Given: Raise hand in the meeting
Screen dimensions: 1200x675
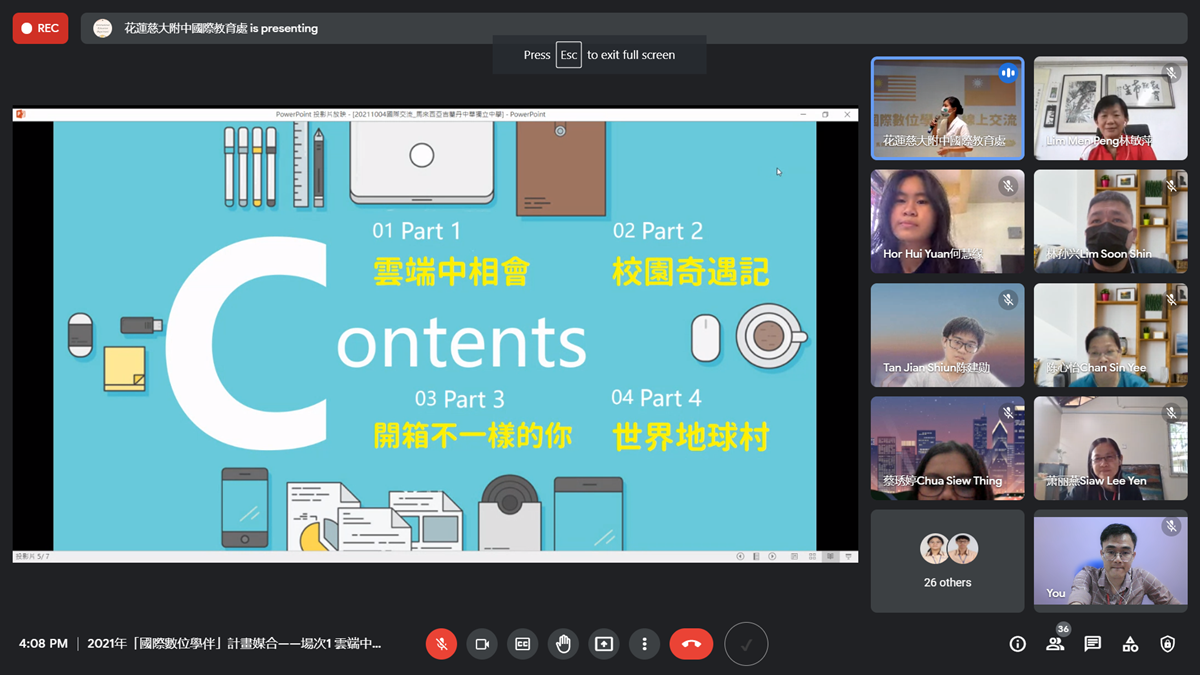Looking at the screenshot, I should pos(563,644).
